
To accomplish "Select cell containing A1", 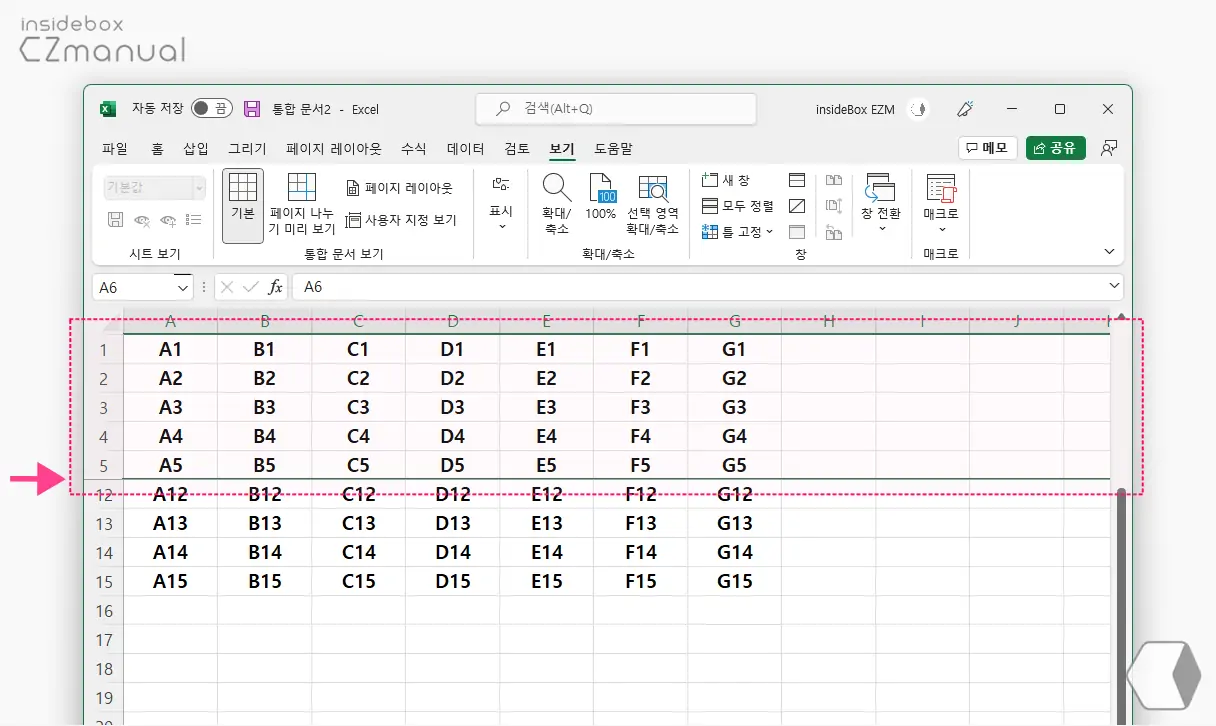I will (x=170, y=349).
